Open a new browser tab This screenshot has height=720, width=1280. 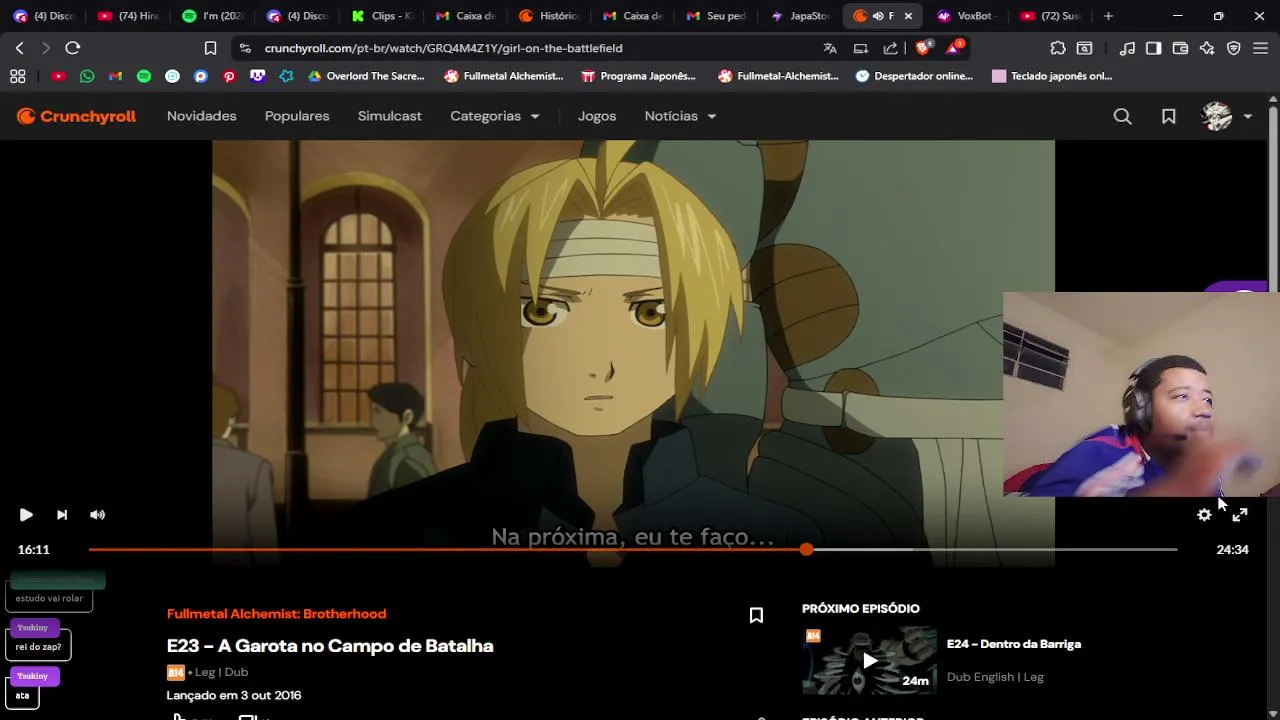click(x=1108, y=16)
